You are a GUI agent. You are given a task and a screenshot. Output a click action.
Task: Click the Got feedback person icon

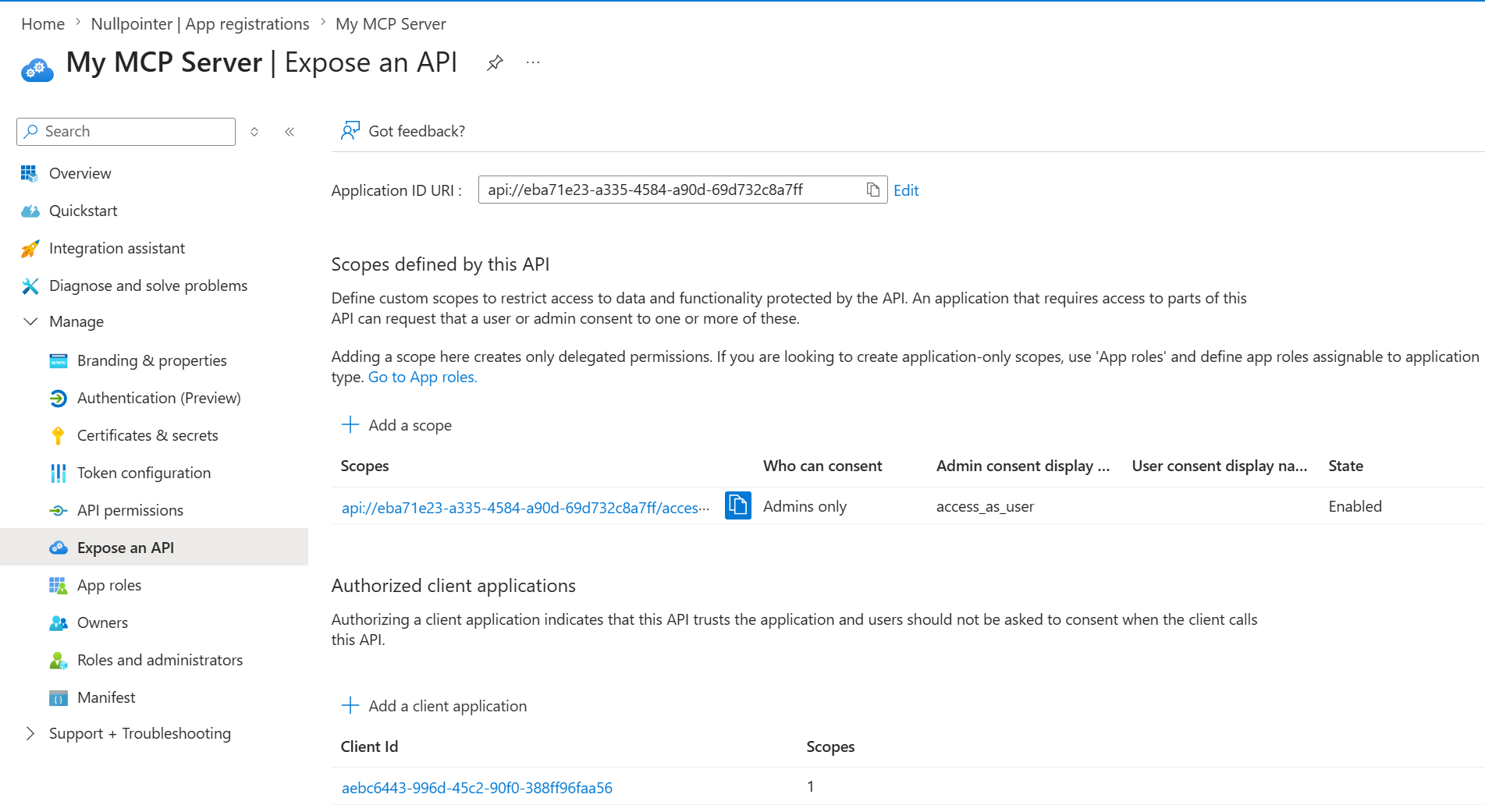click(x=350, y=130)
